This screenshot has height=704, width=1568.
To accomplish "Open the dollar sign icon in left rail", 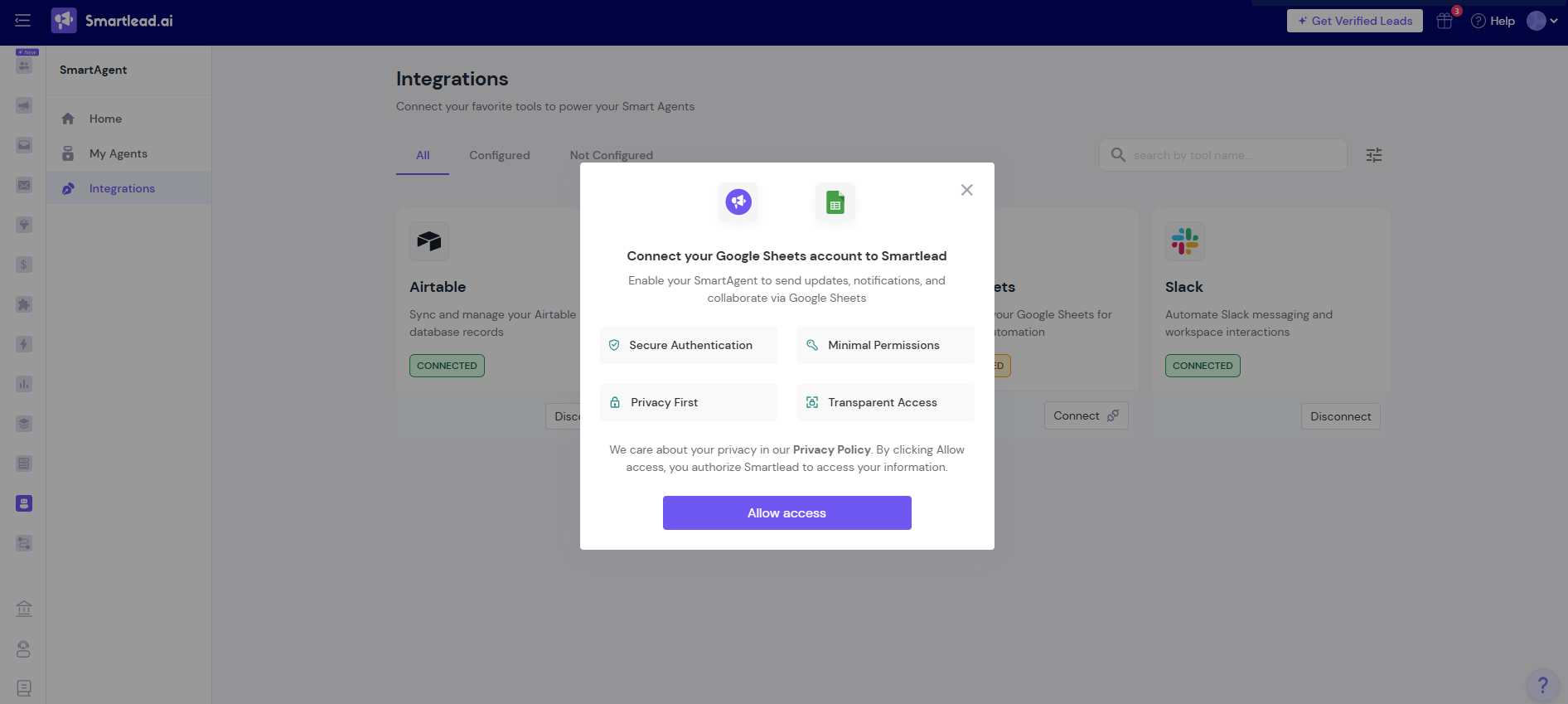I will pos(24,265).
